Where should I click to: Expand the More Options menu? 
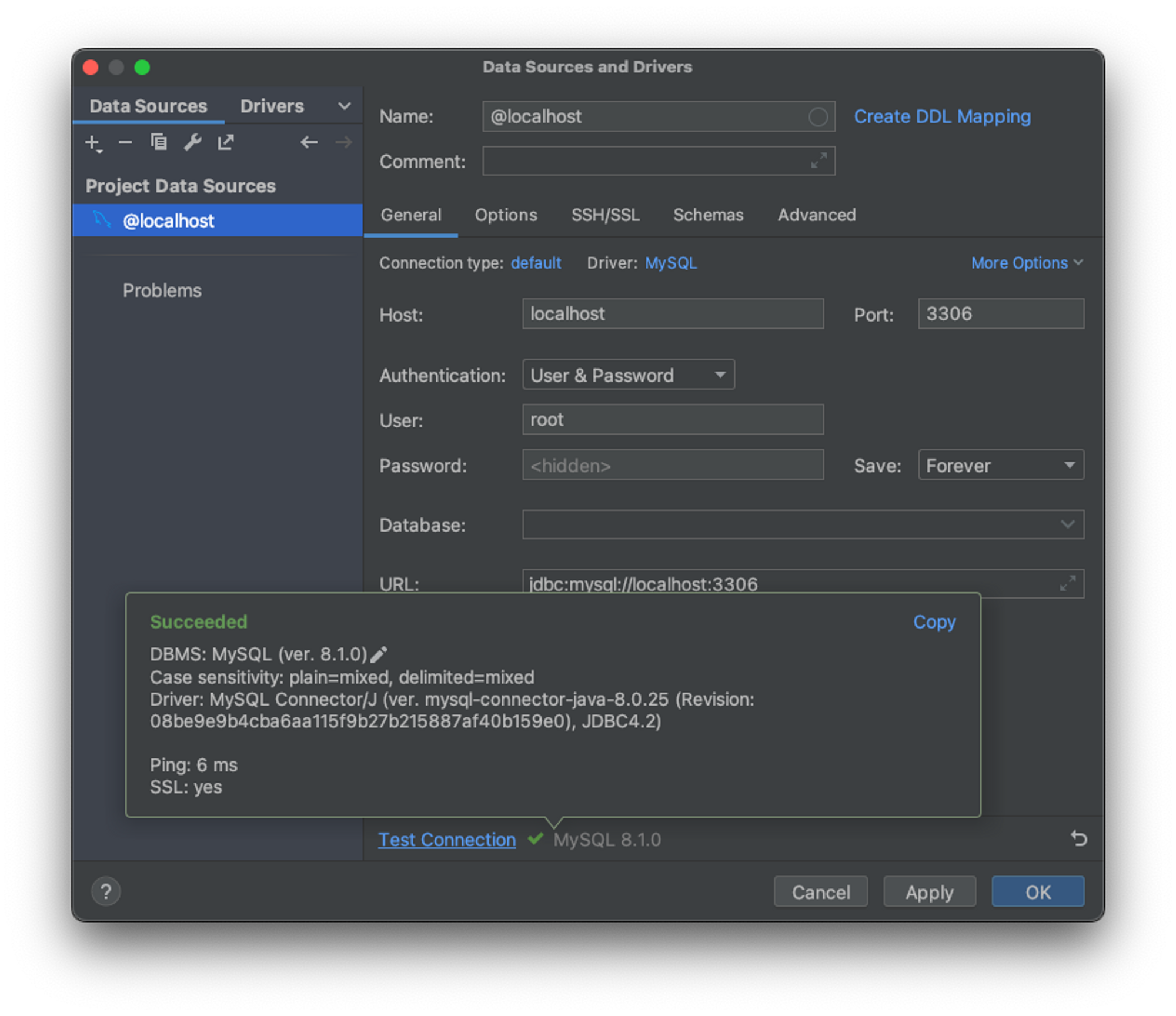click(x=1026, y=263)
